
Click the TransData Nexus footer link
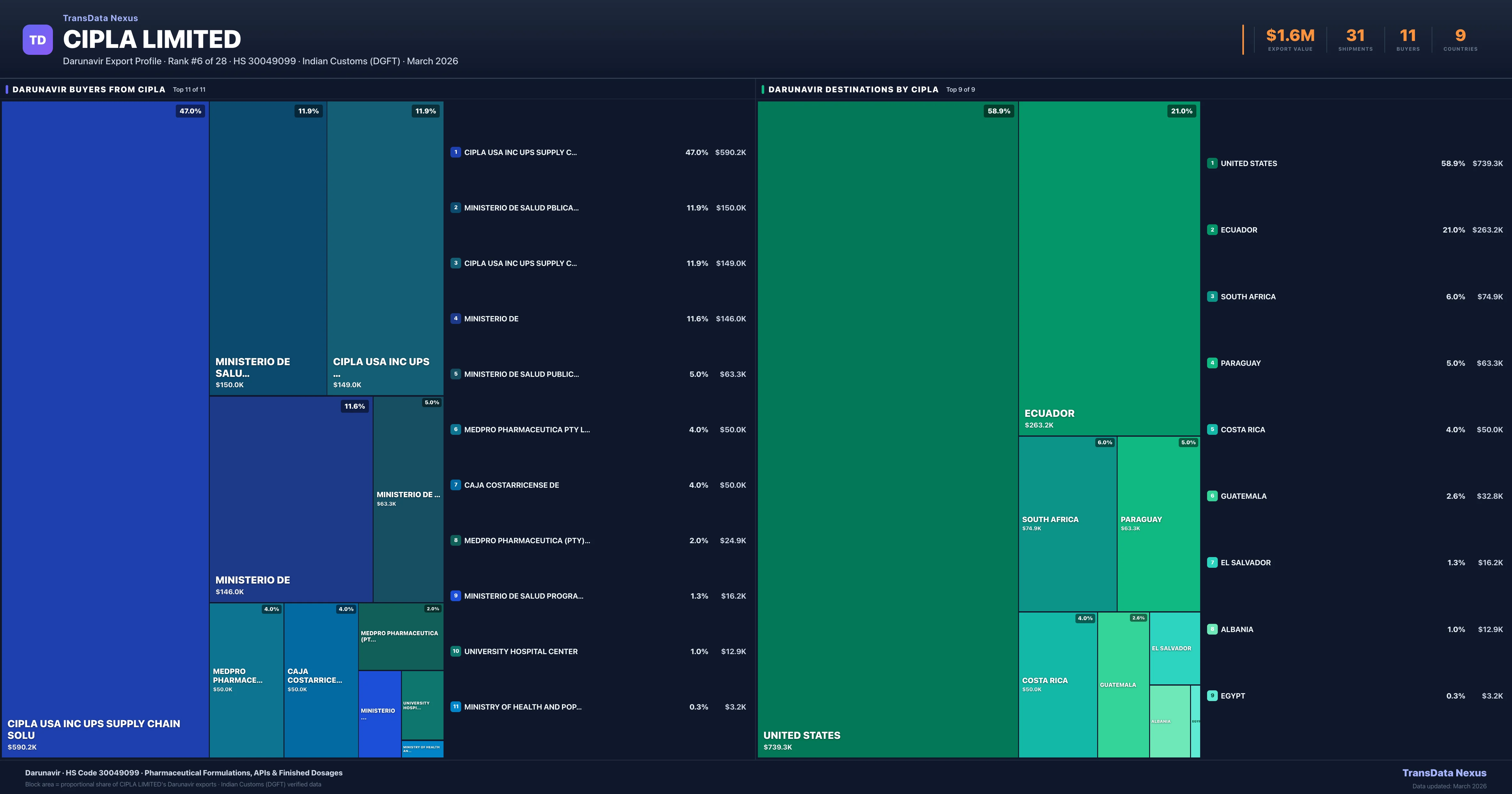[1444, 773]
